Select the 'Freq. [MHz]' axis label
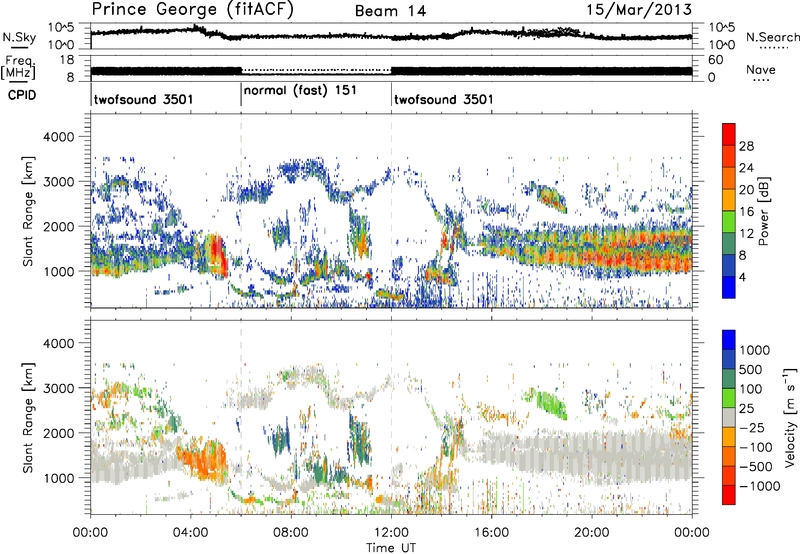 [x=18, y=68]
